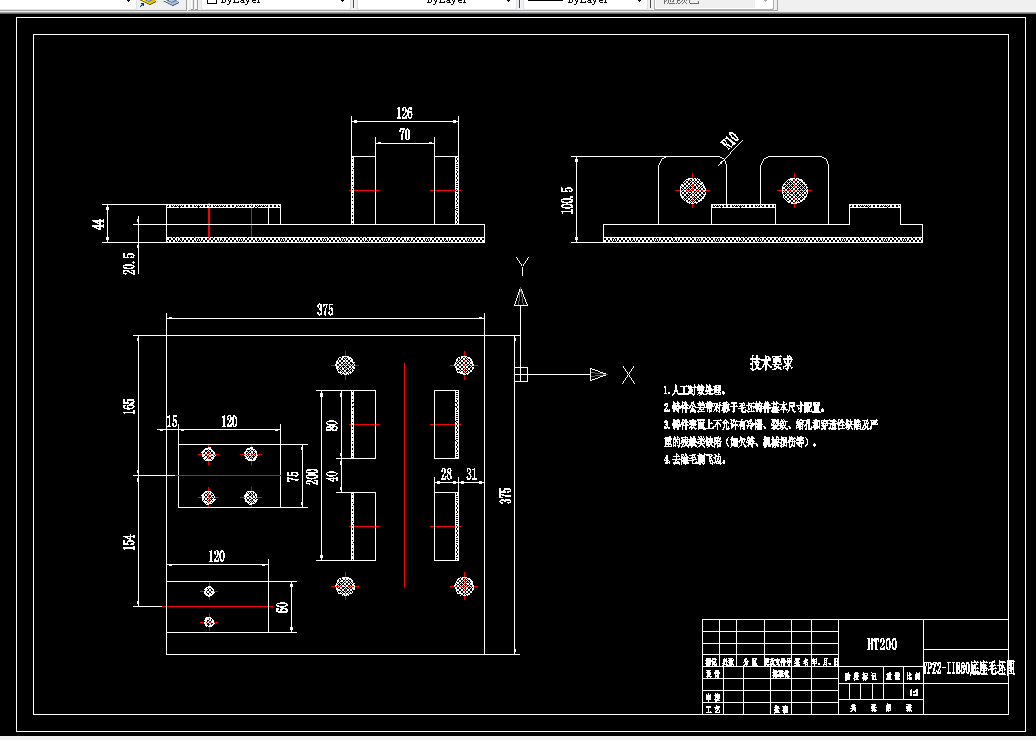Screen dimensions: 1036x740
Task: Select the 40 gap dimension
Action: [x=333, y=476]
